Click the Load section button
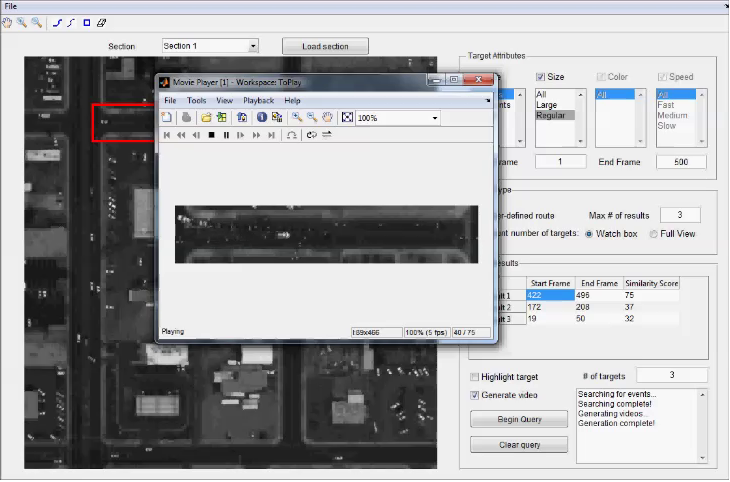Image resolution: width=730 pixels, height=482 pixels. (325, 46)
